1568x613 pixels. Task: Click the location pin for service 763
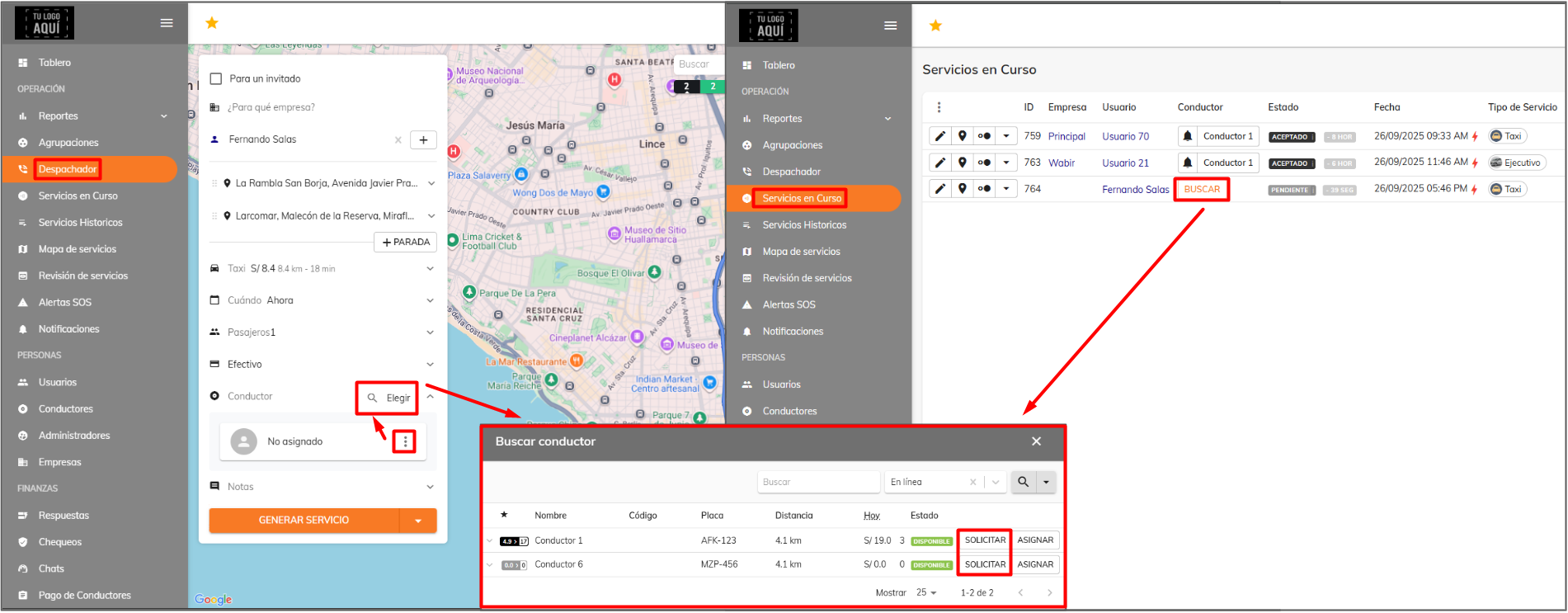click(x=962, y=163)
